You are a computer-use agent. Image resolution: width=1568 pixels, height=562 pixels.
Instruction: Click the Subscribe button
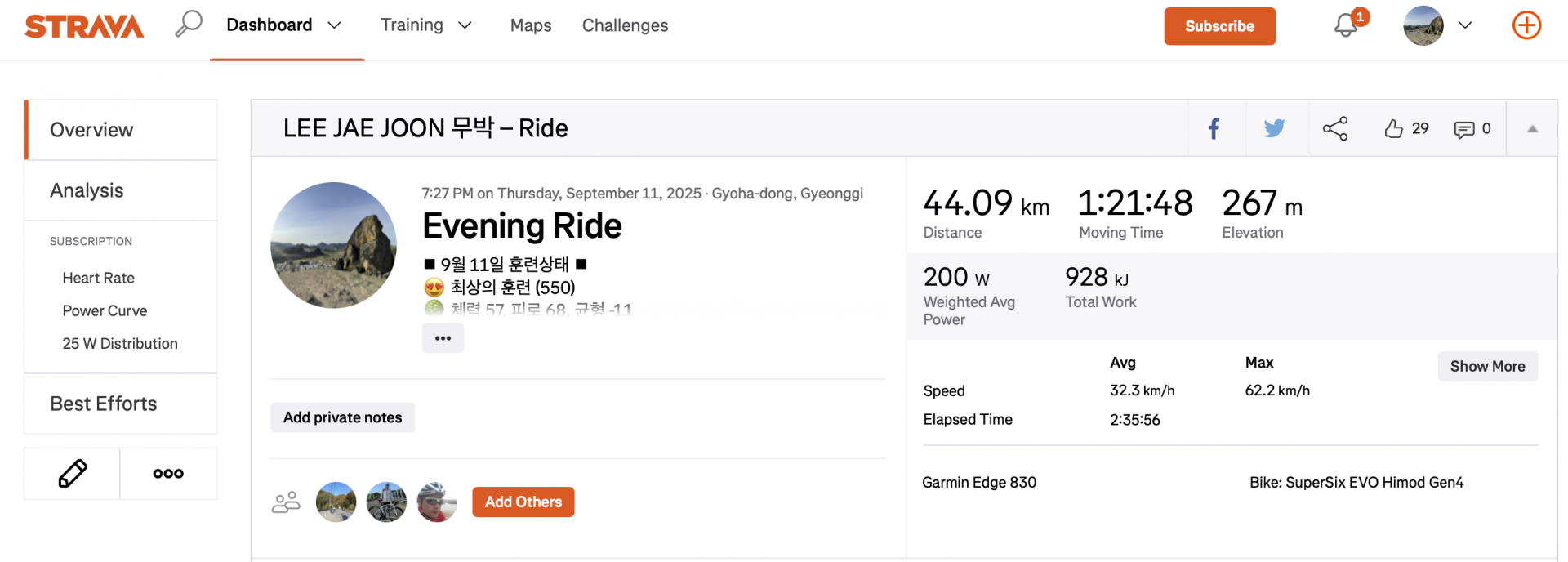1219,26
